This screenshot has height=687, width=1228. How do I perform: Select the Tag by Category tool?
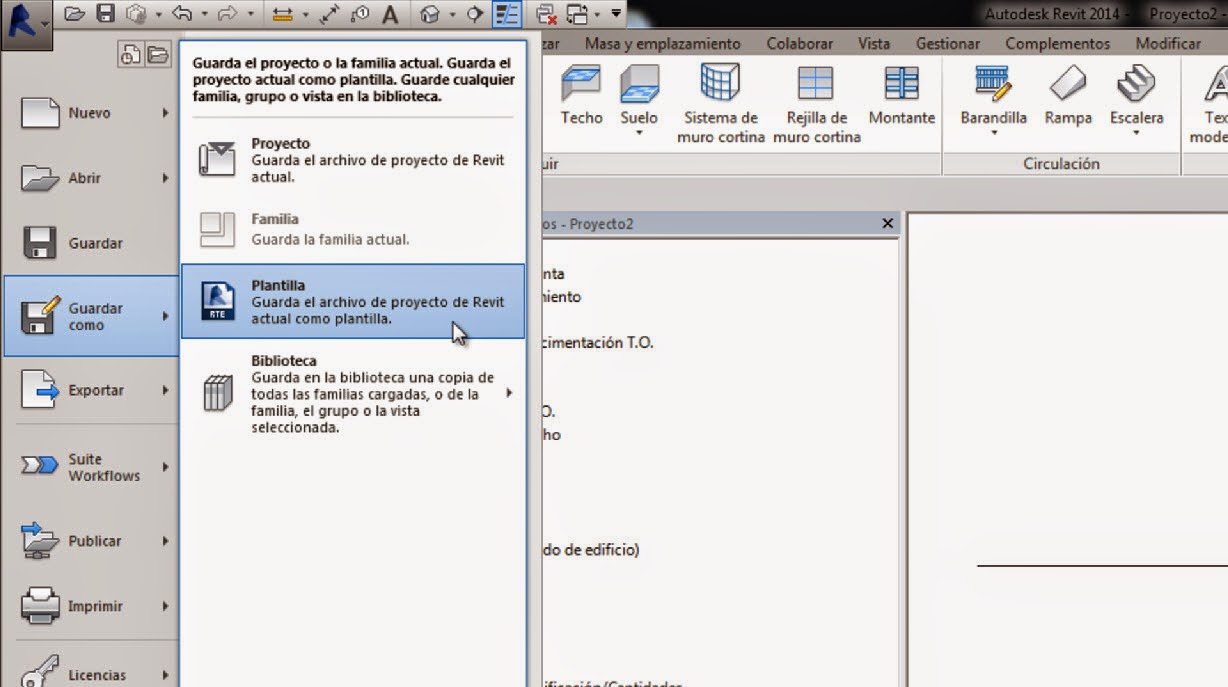click(x=360, y=14)
